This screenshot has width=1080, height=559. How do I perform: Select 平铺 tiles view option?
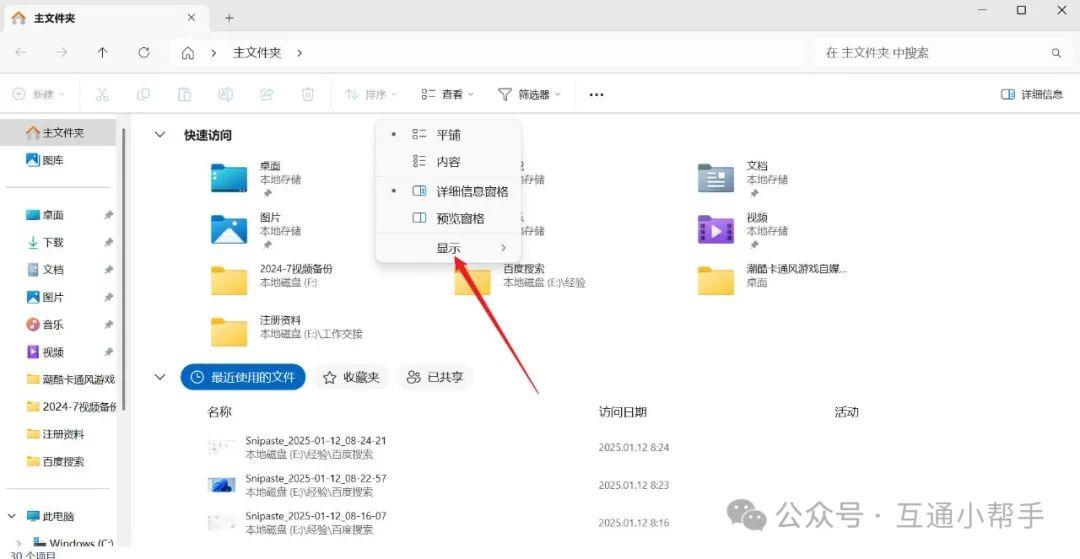[x=448, y=134]
